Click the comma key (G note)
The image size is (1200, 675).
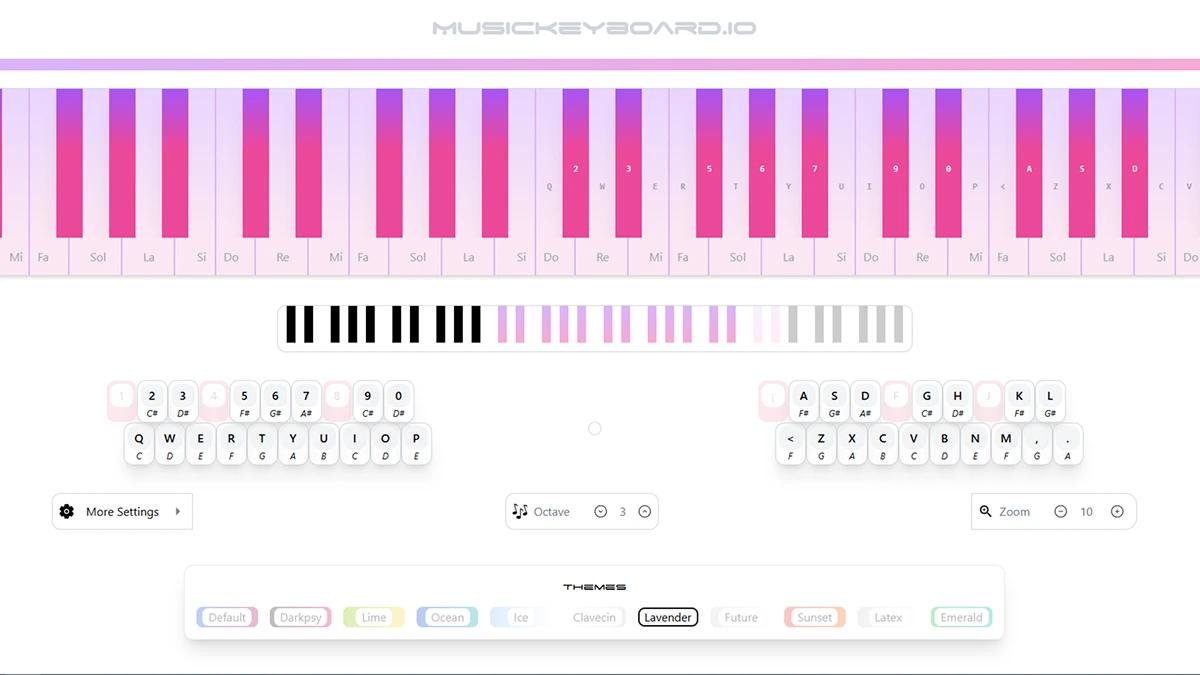pyautogui.click(x=1037, y=444)
